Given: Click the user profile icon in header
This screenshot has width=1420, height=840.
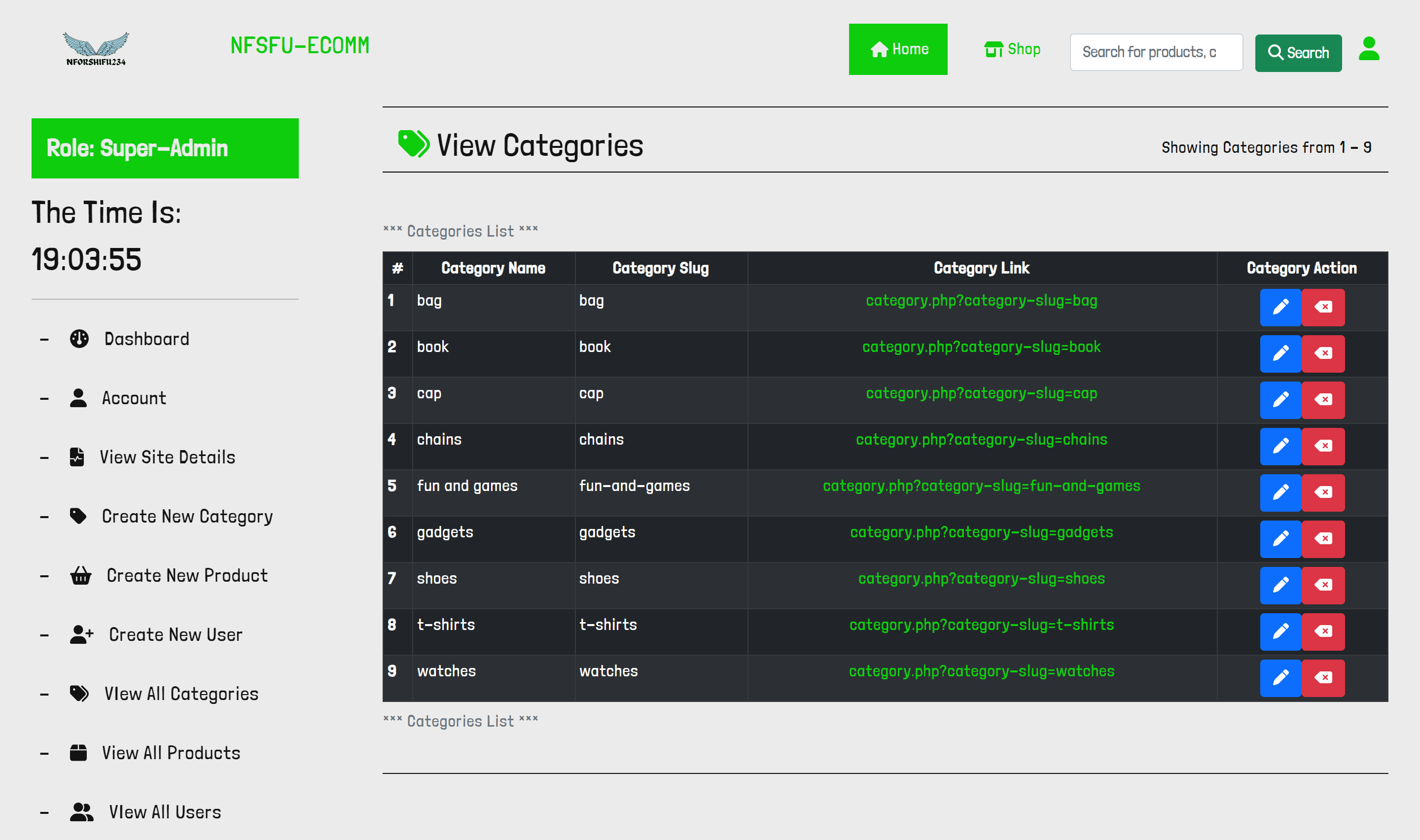Looking at the screenshot, I should tap(1369, 49).
